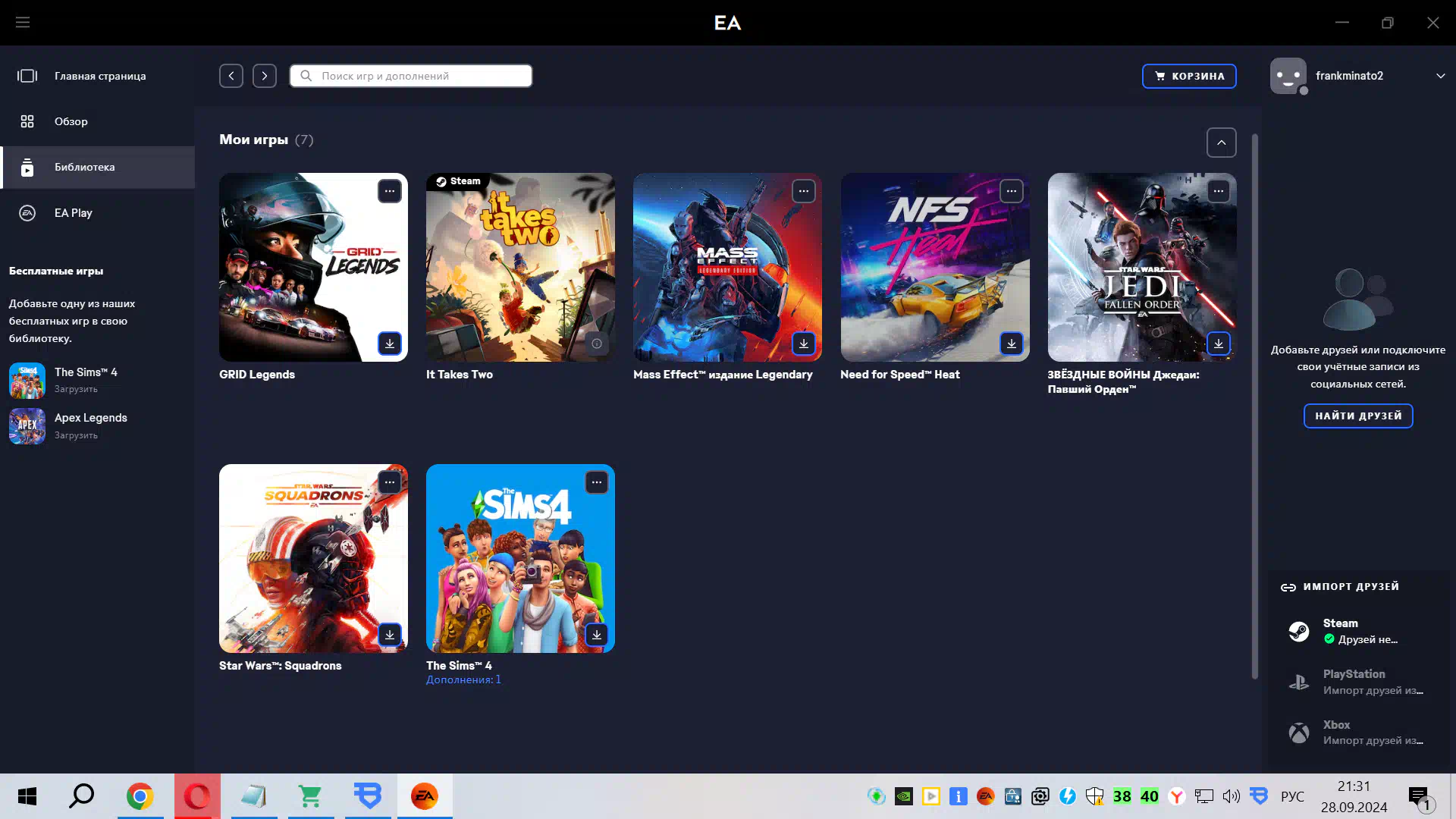This screenshot has height=819, width=1456.
Task: Open options menu for Jedi Fallen Order
Action: click(x=1219, y=191)
